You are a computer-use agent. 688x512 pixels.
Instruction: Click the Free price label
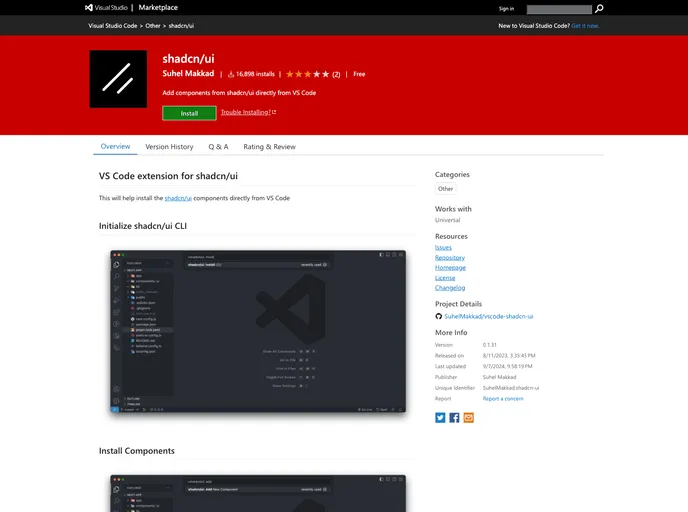pos(359,74)
